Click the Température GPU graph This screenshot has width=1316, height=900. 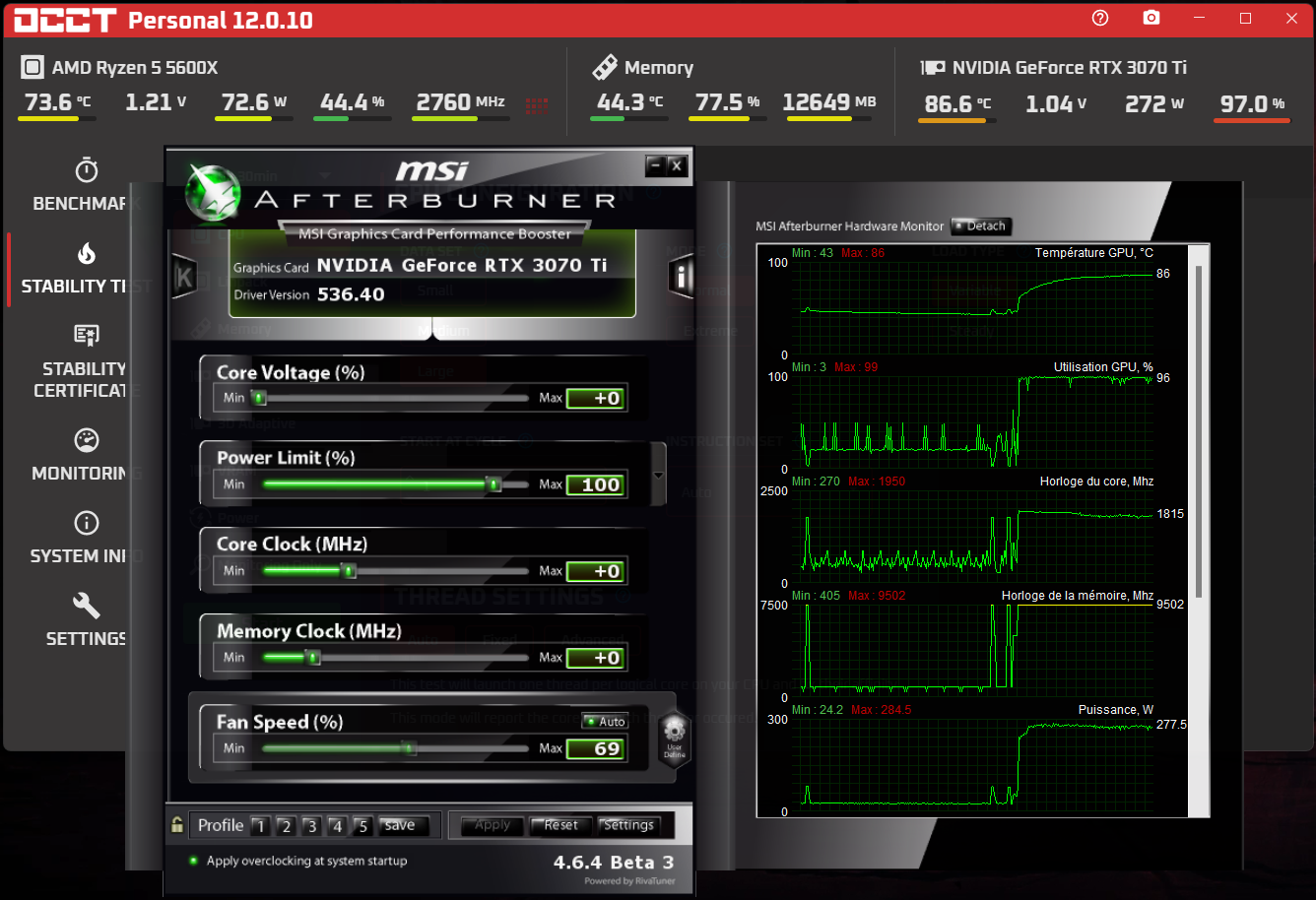(973, 308)
